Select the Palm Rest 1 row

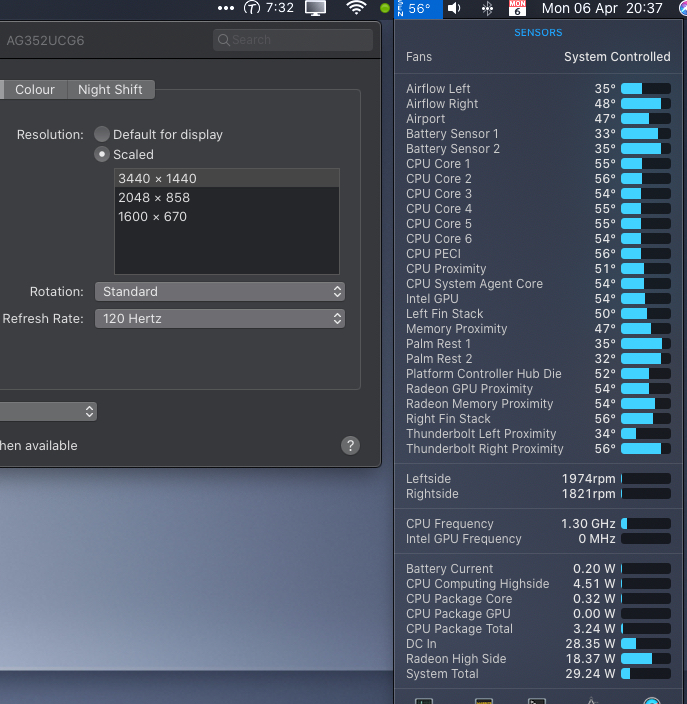(x=538, y=344)
